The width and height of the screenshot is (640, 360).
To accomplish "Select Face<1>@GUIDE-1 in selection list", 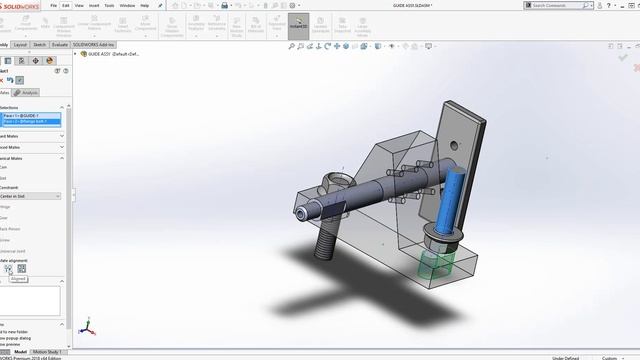I will coord(31,116).
